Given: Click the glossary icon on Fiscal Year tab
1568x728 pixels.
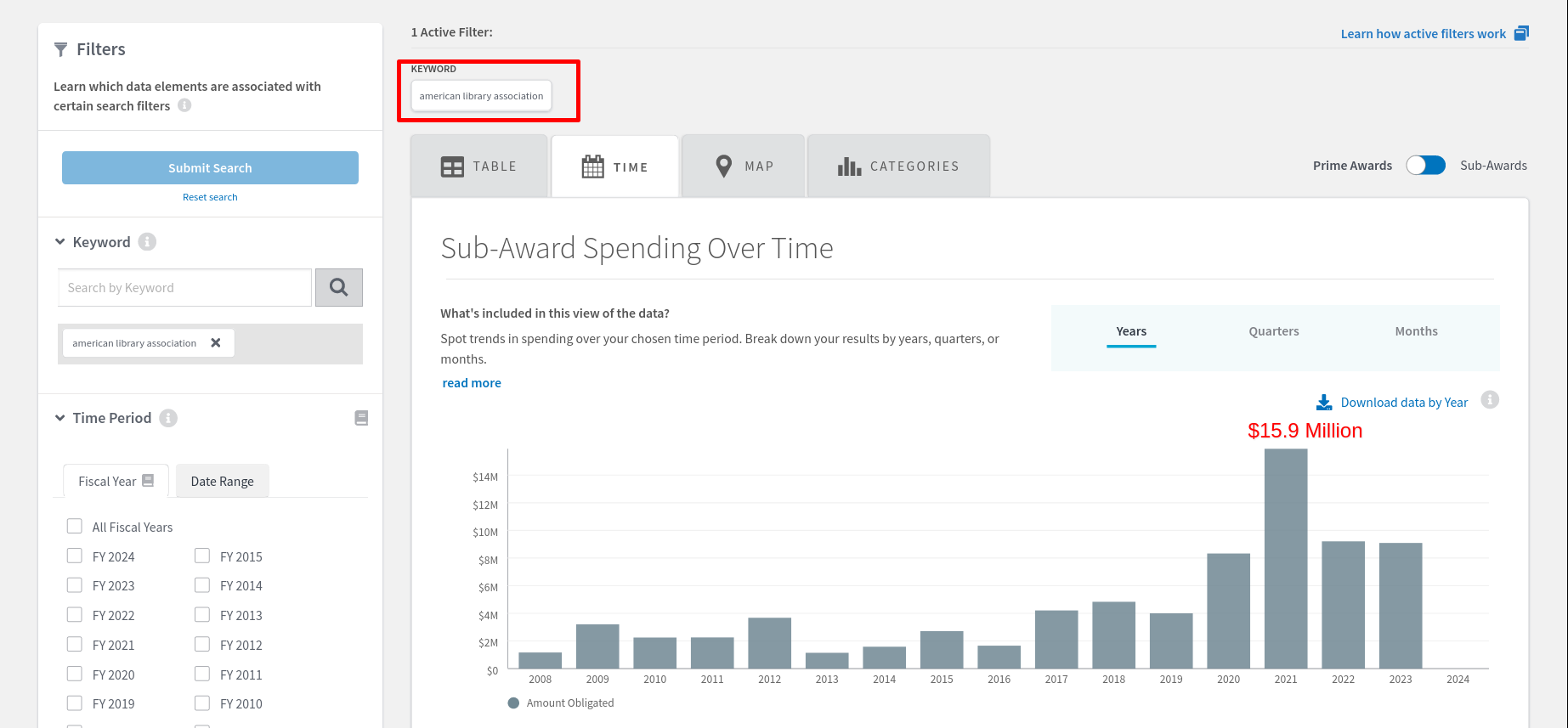Looking at the screenshot, I should (x=148, y=480).
